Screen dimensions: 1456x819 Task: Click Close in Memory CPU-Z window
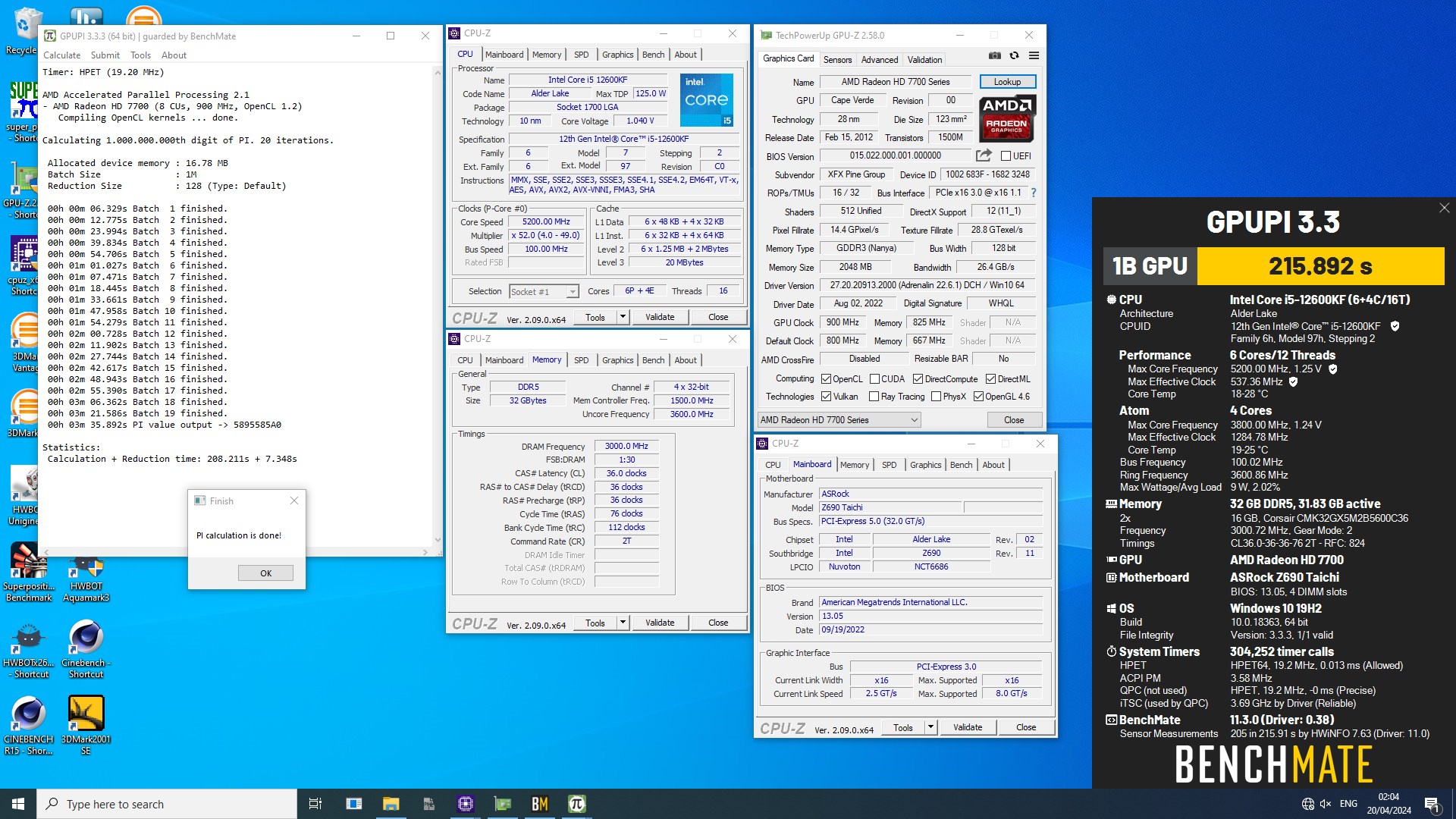point(718,623)
